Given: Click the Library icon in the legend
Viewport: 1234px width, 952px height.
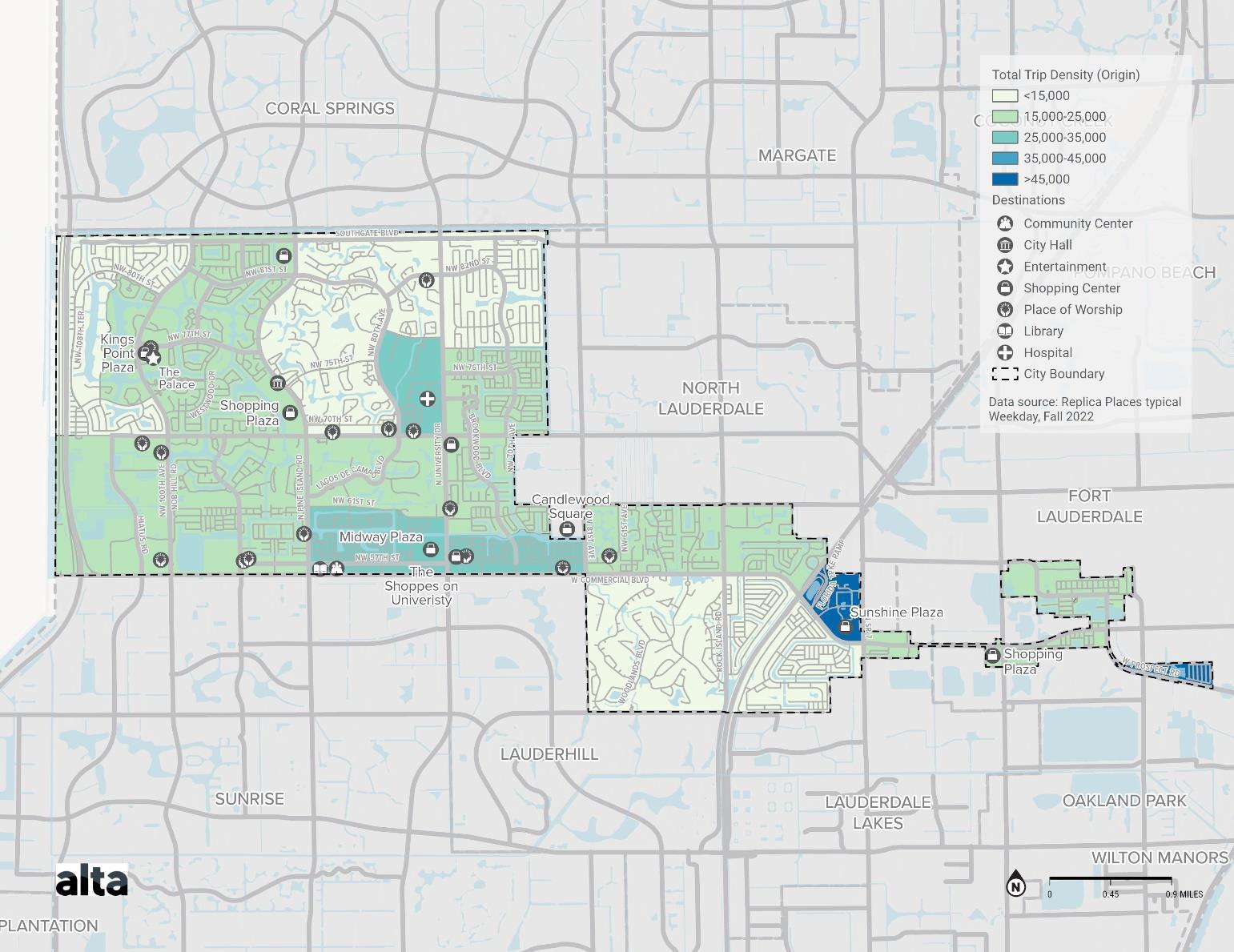Looking at the screenshot, I should pyautogui.click(x=1005, y=331).
